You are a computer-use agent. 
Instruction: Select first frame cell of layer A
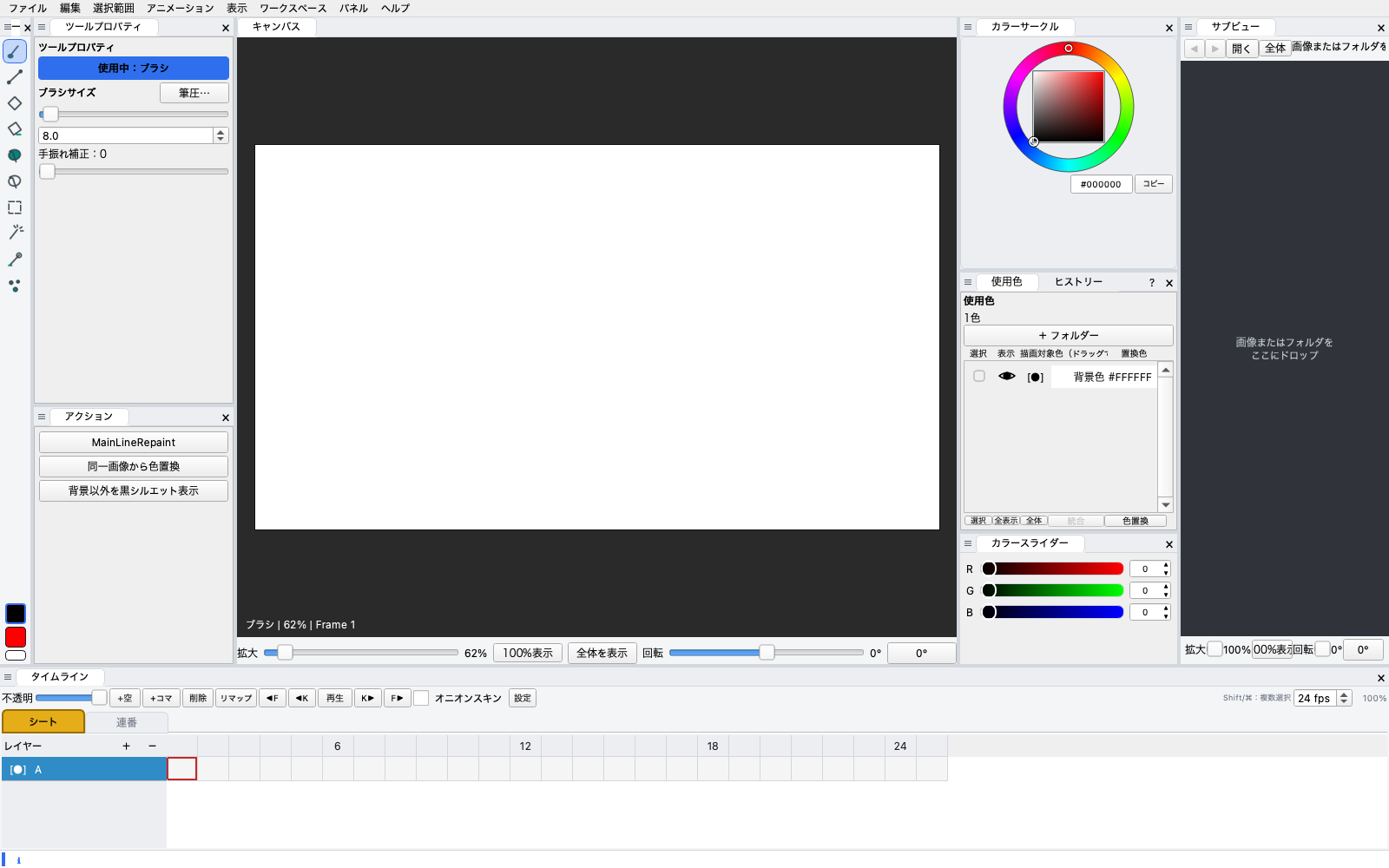click(182, 769)
